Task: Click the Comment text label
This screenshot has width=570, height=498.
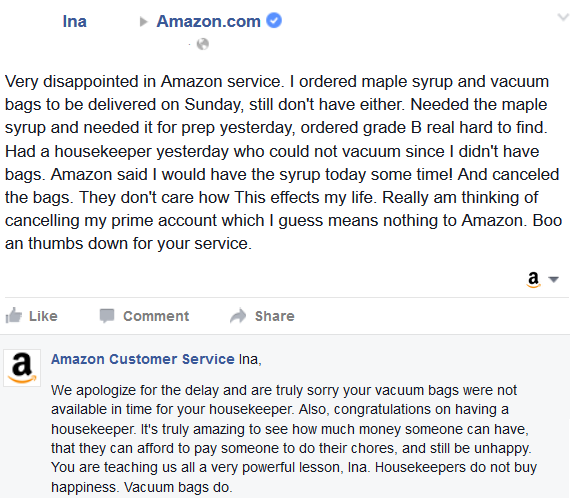Action: click(x=156, y=316)
